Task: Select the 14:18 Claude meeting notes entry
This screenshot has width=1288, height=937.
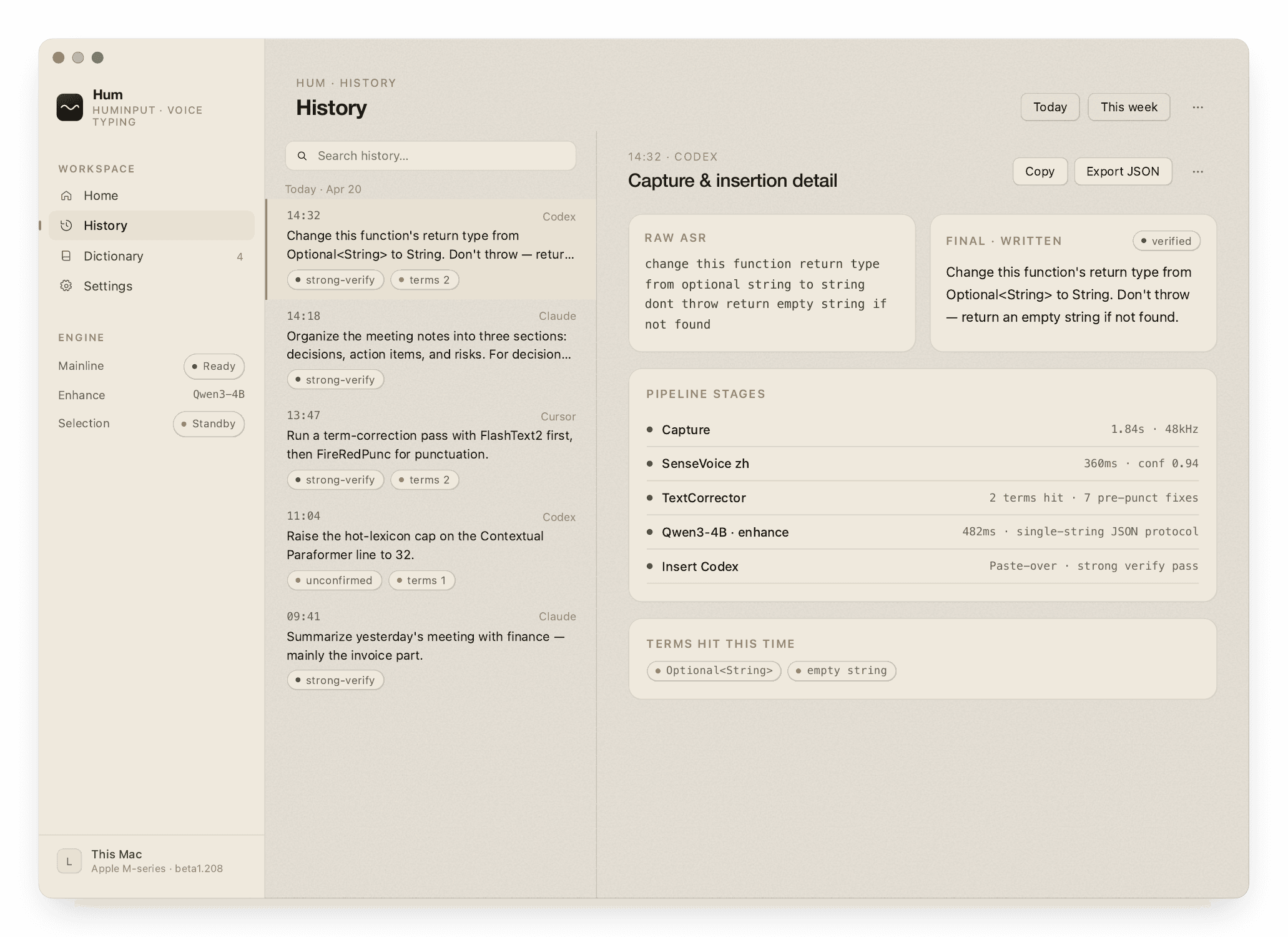Action: pos(431,350)
